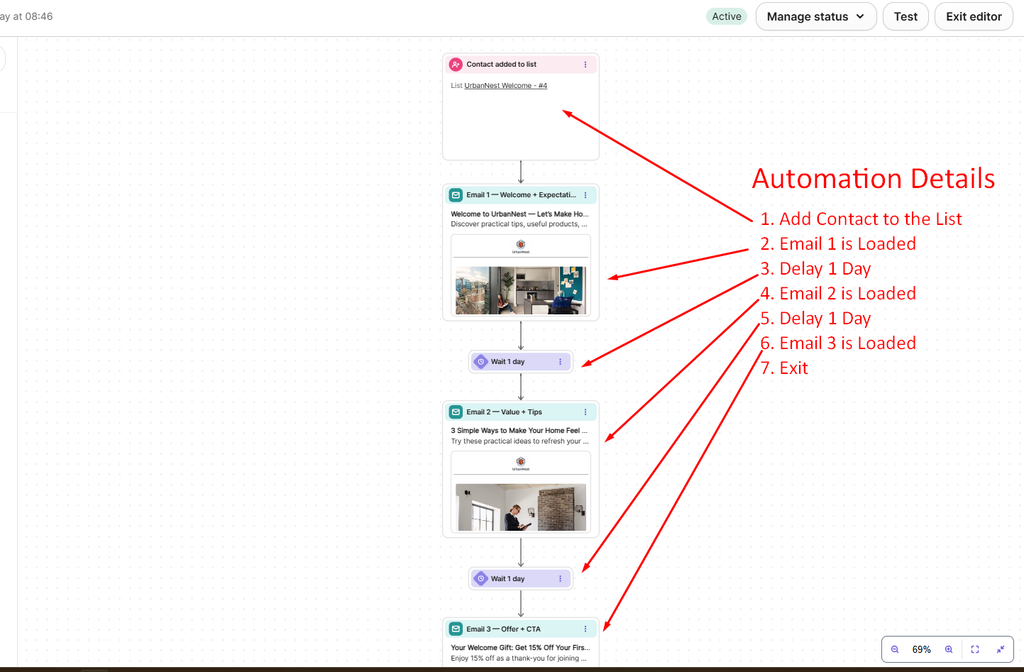Image resolution: width=1024 pixels, height=672 pixels.
Task: Open three-dot menu on Email 2 step
Action: pyautogui.click(x=585, y=412)
